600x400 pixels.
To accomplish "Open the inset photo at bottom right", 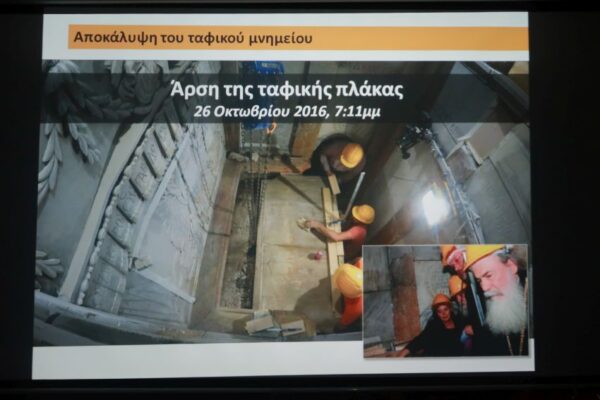I will click(x=445, y=300).
